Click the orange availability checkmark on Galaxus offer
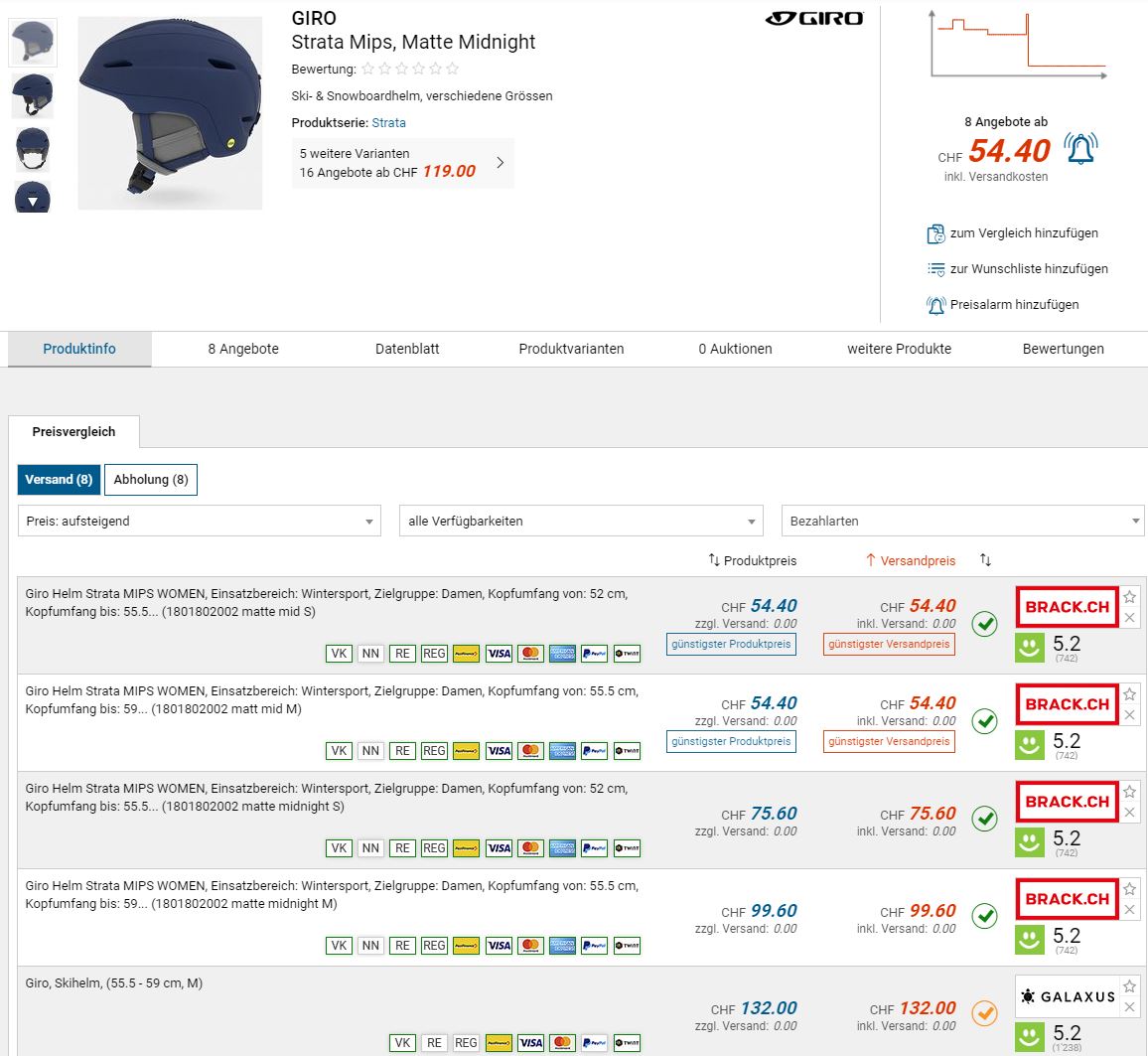1148x1056 pixels. click(x=984, y=1012)
